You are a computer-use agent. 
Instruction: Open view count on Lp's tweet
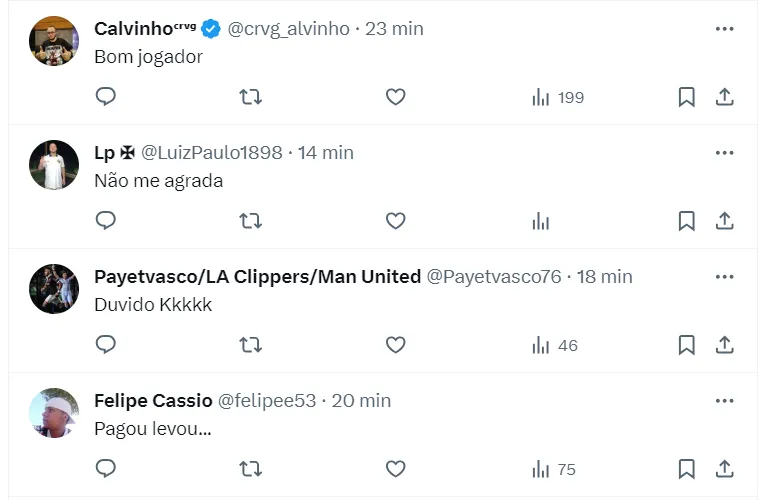(x=541, y=221)
